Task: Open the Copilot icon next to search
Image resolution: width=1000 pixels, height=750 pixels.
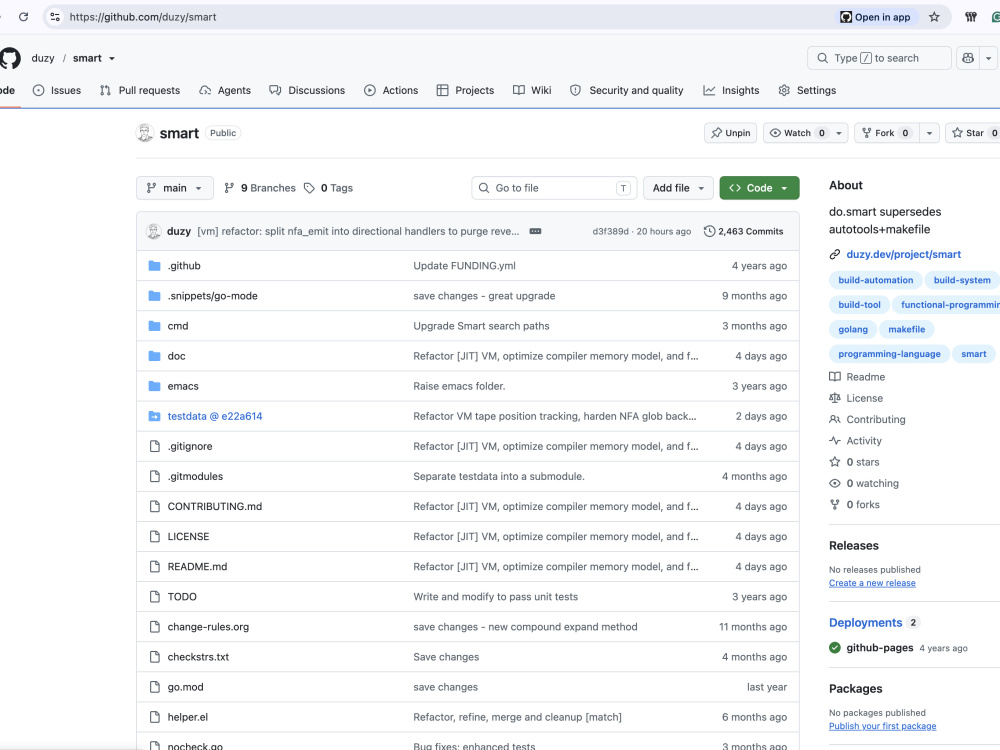Action: 968,58
